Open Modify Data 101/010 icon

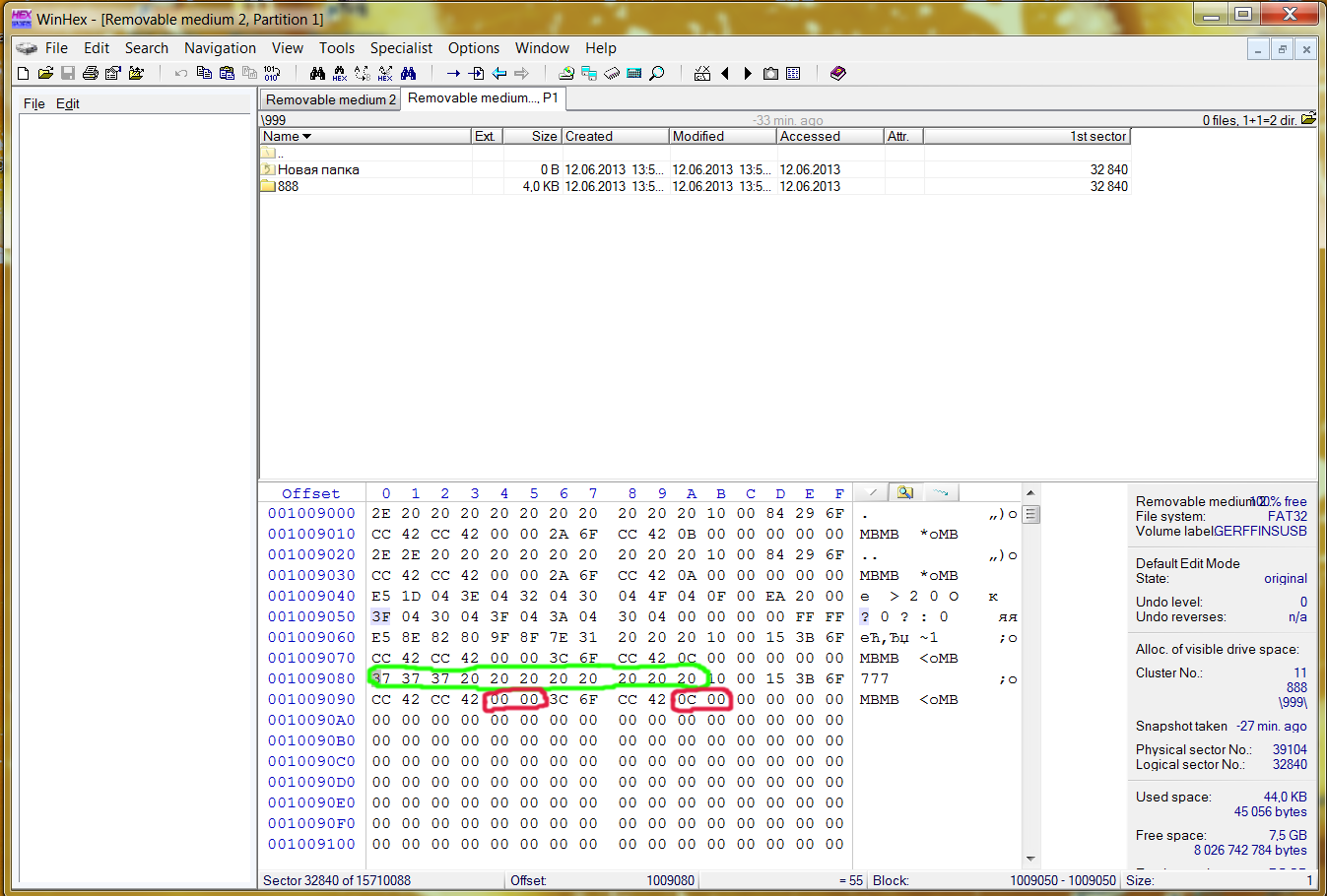point(272,73)
